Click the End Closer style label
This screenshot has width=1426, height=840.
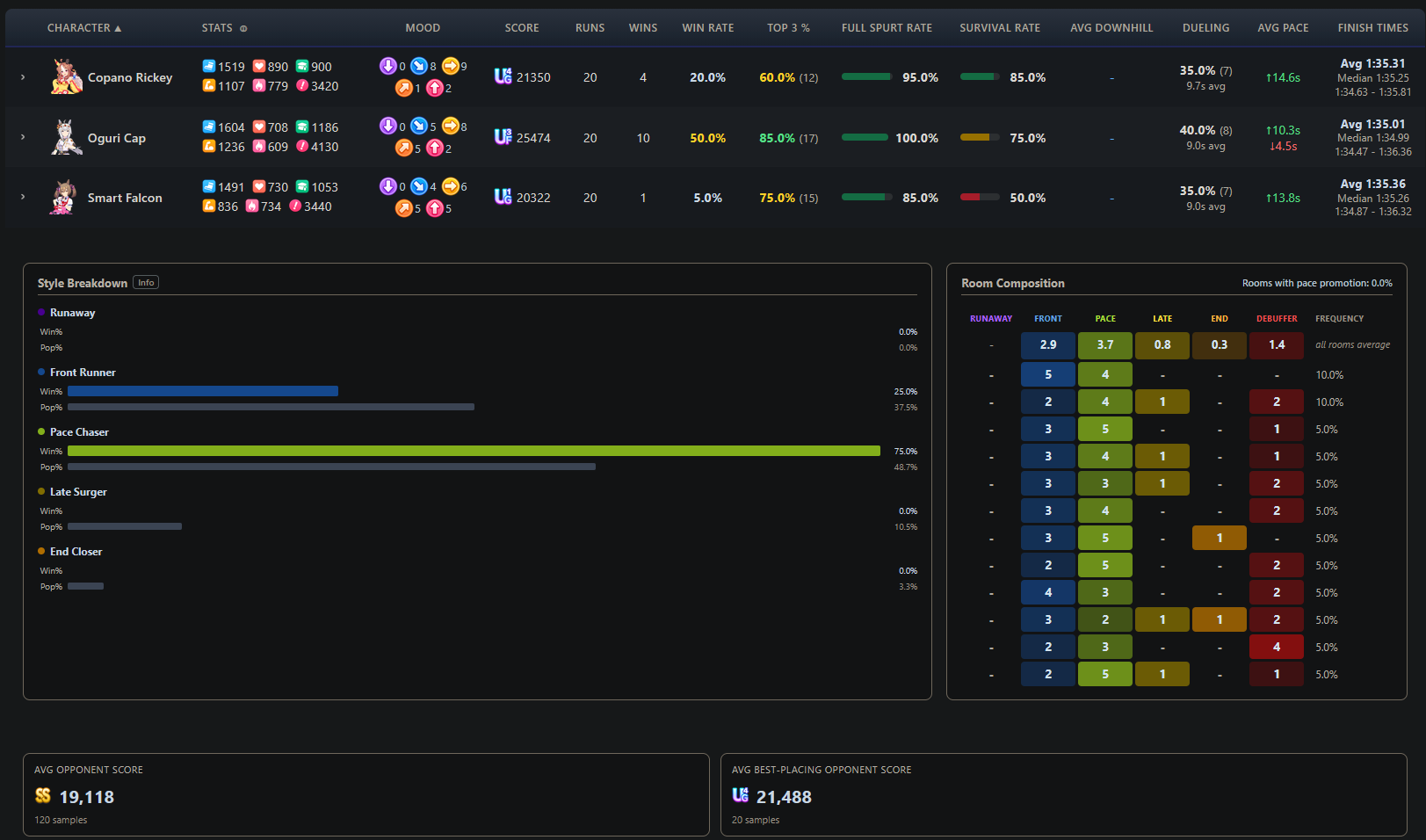click(76, 552)
